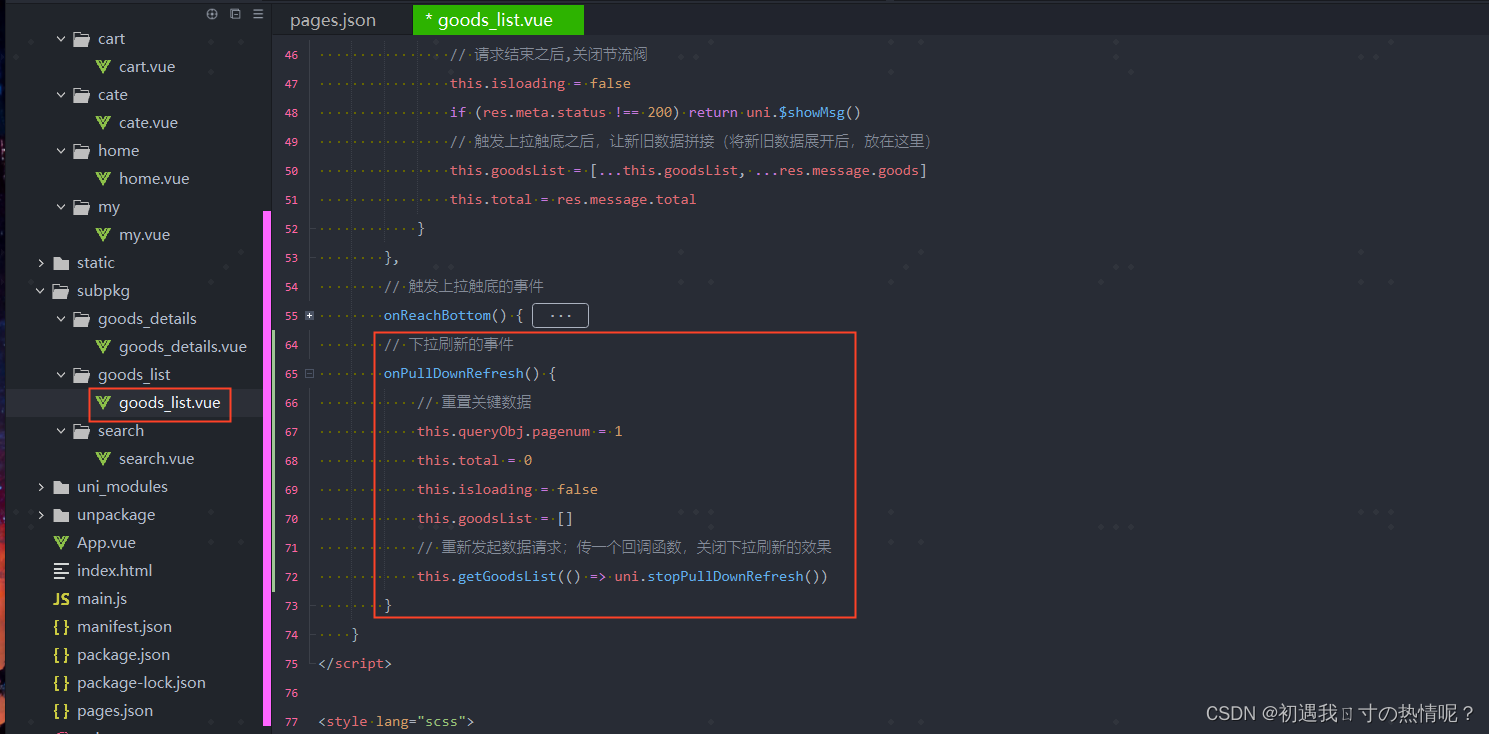Click onReachBottom in the code
Screen dimensions: 1489x734
pyautogui.click(x=438, y=316)
